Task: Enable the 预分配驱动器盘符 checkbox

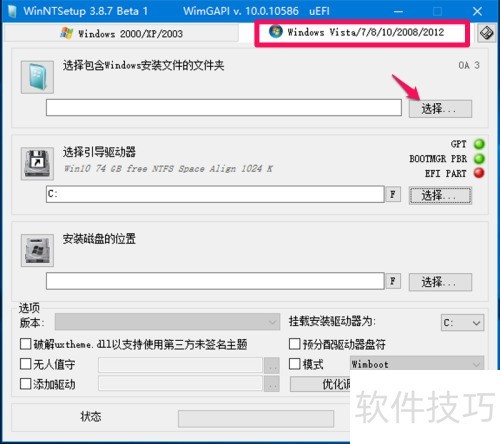Action: [294, 344]
